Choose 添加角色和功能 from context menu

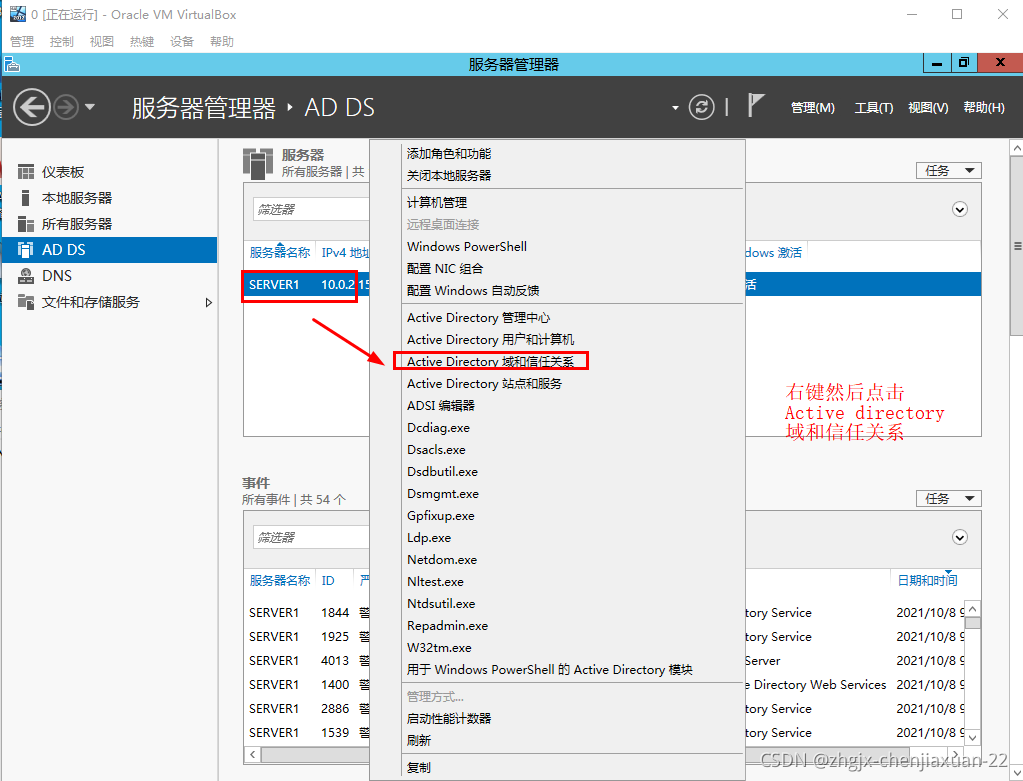tap(449, 154)
